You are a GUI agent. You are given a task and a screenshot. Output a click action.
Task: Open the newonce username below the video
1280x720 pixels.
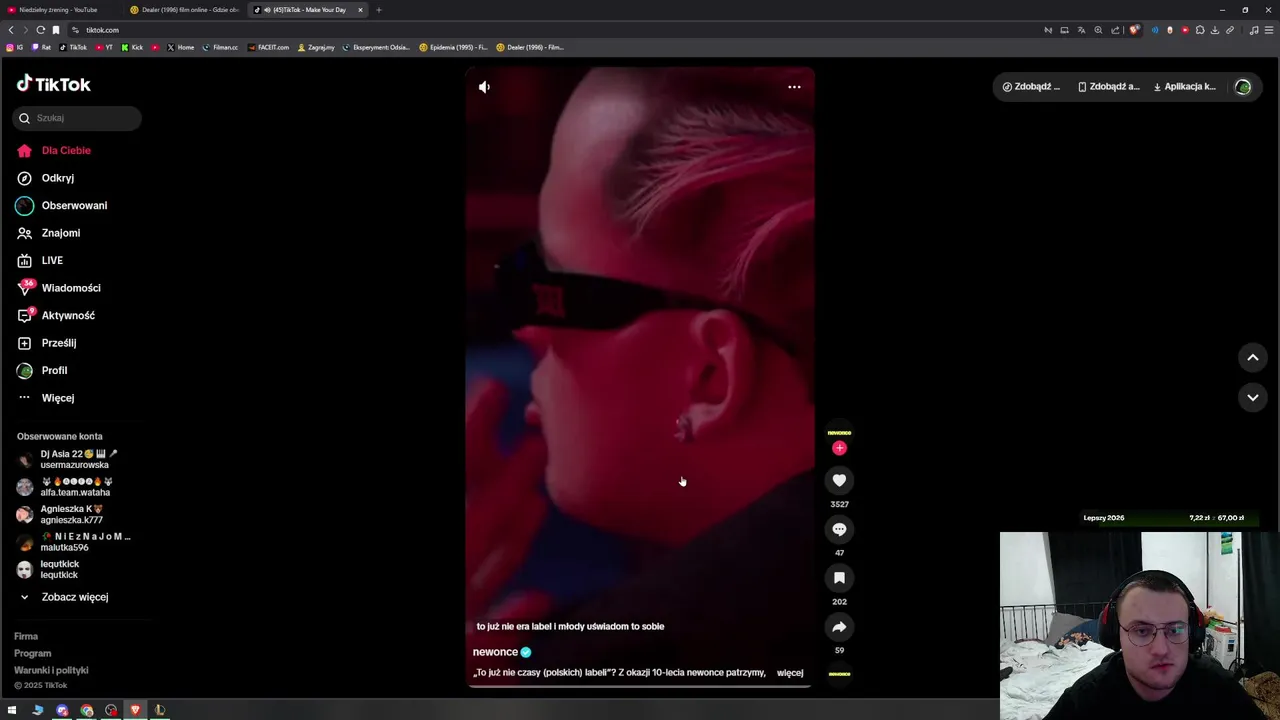[495, 652]
